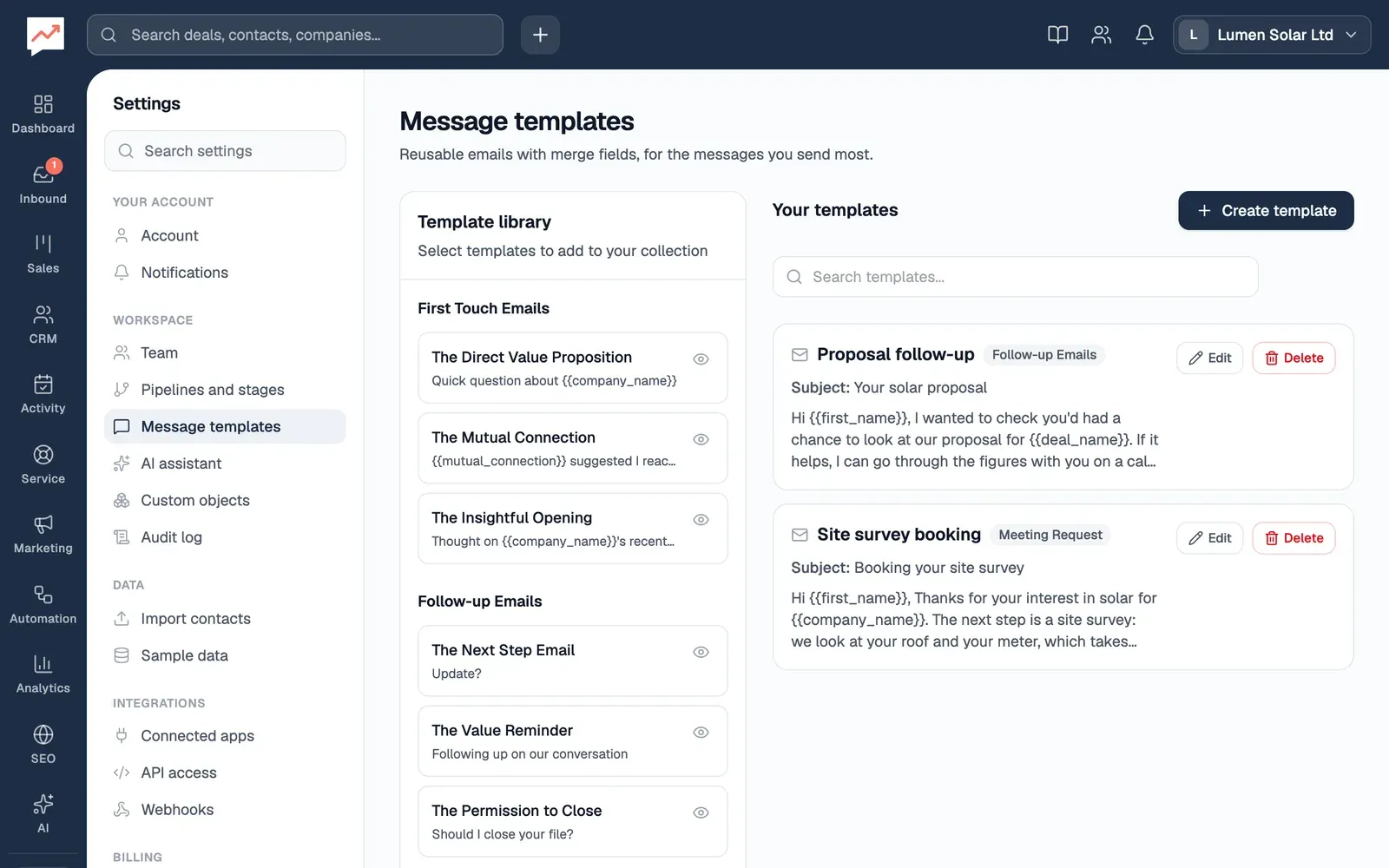
Task: Preview The Direct Value Proposition template
Action: (x=701, y=359)
